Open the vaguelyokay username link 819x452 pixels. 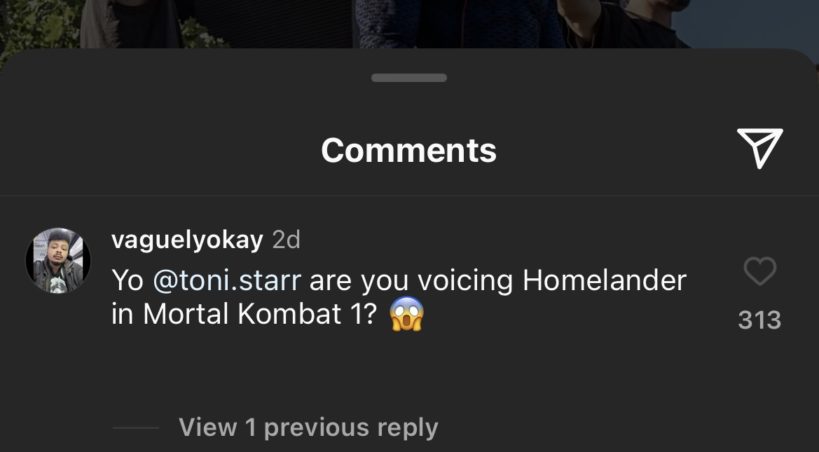(187, 240)
